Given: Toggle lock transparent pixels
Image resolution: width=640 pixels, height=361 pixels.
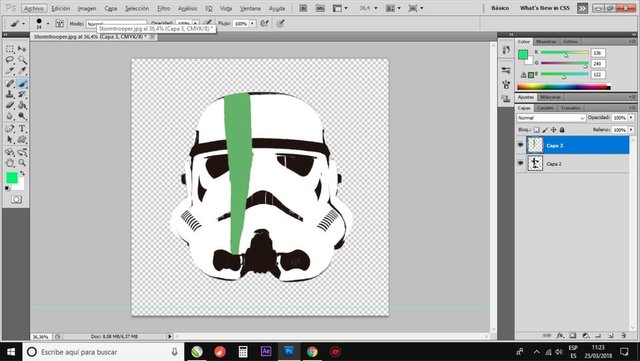Looking at the screenshot, I should click(x=536, y=129).
